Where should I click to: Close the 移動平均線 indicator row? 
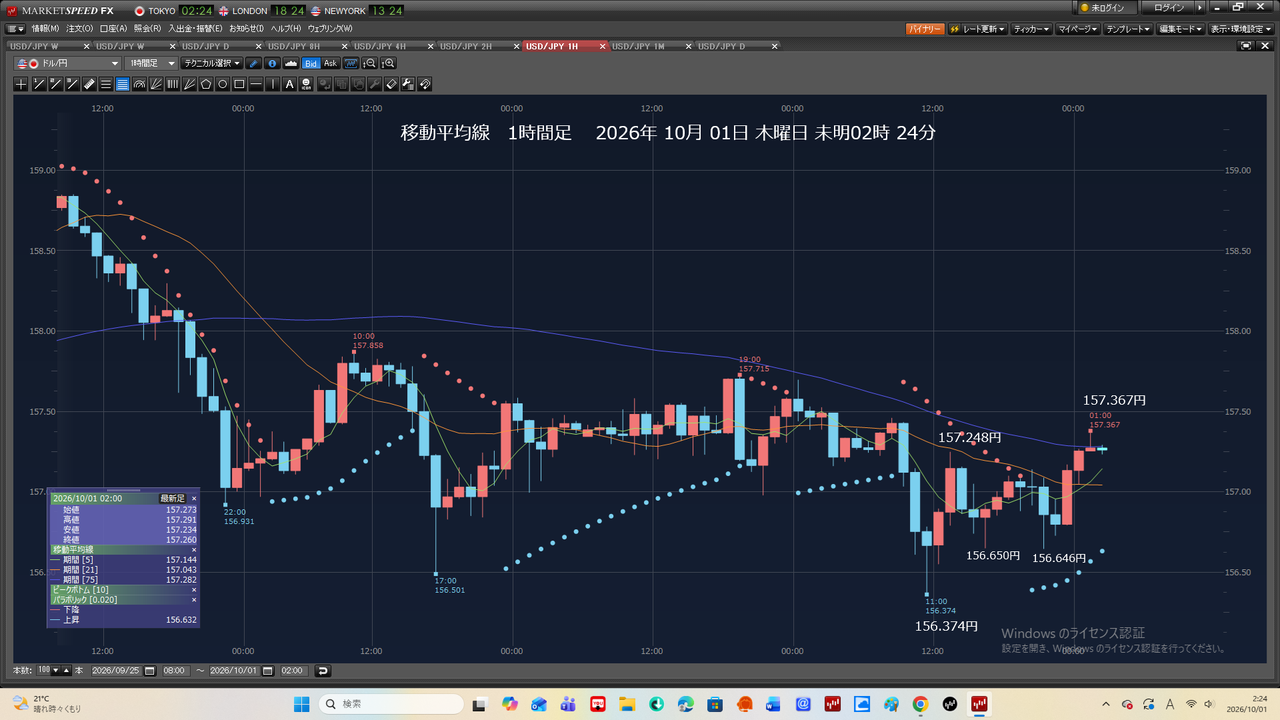pyautogui.click(x=194, y=550)
